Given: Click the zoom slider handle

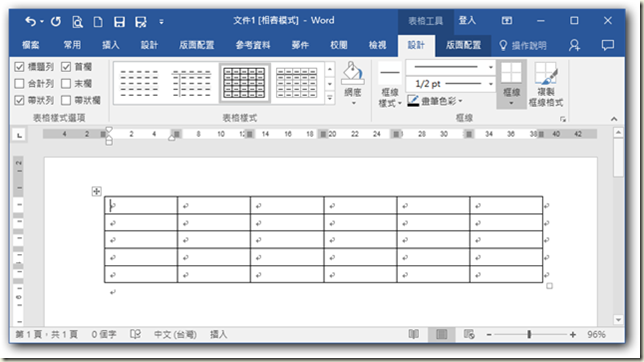Looking at the screenshot, I should click(529, 334).
